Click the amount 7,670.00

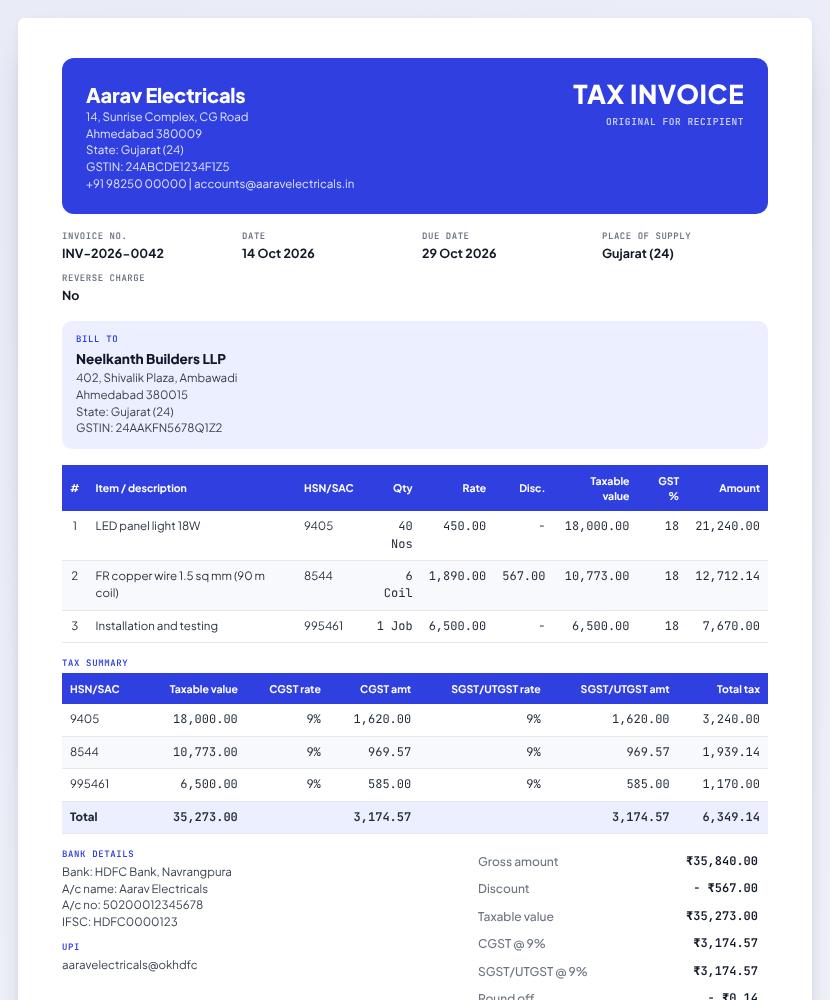(731, 626)
